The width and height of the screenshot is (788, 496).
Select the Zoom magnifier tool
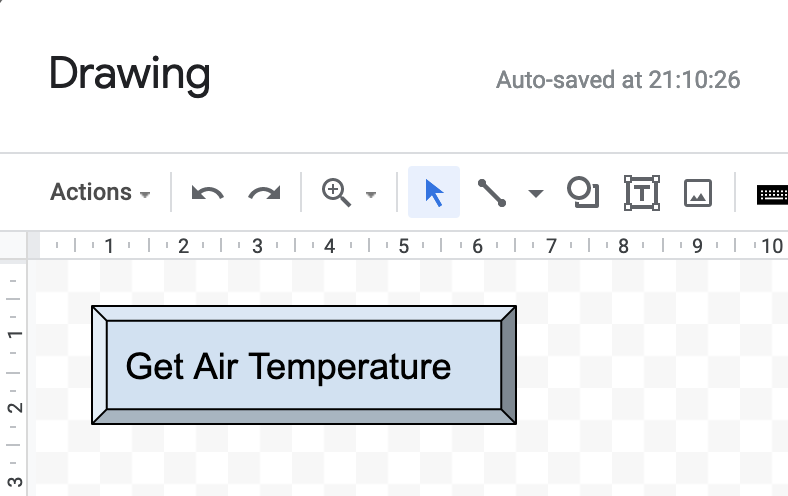pyautogui.click(x=336, y=192)
